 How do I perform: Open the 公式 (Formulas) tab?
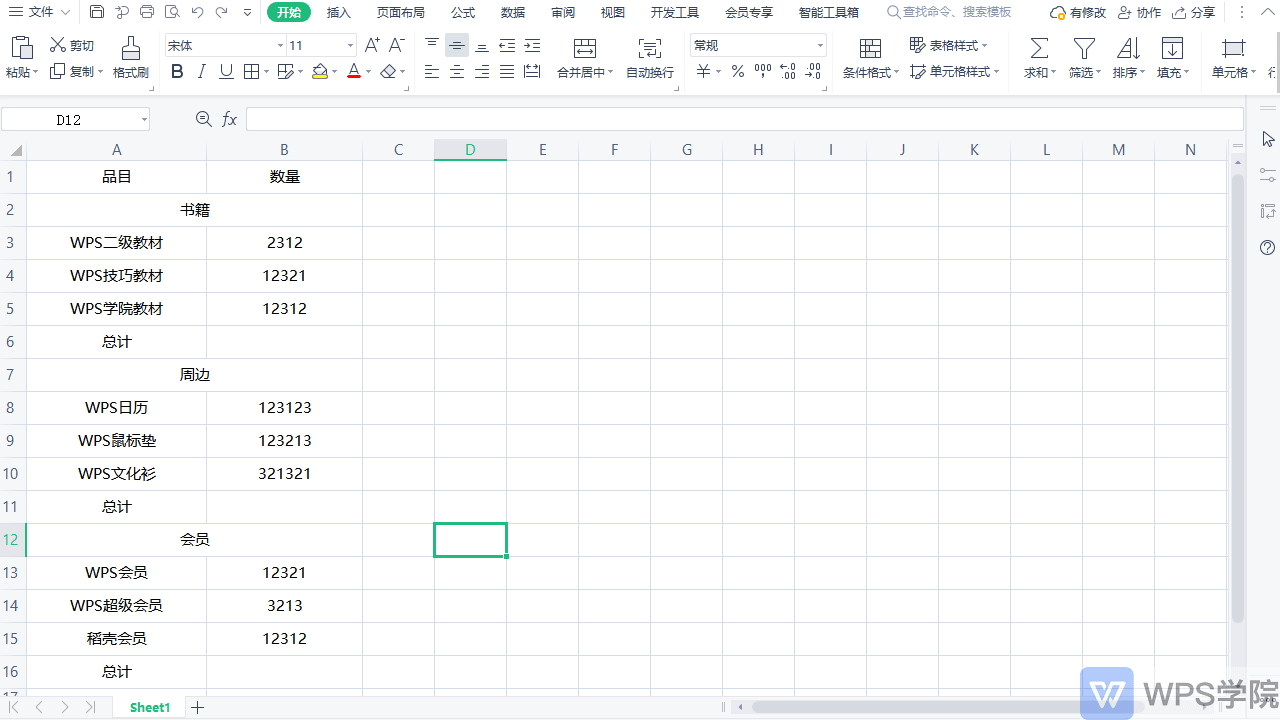tap(463, 12)
